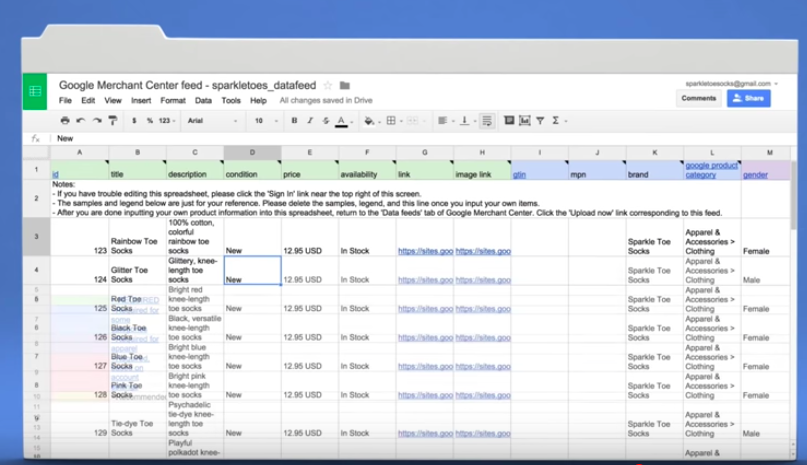The image size is (807, 465).
Task: Click the google product category link
Action: point(711,170)
